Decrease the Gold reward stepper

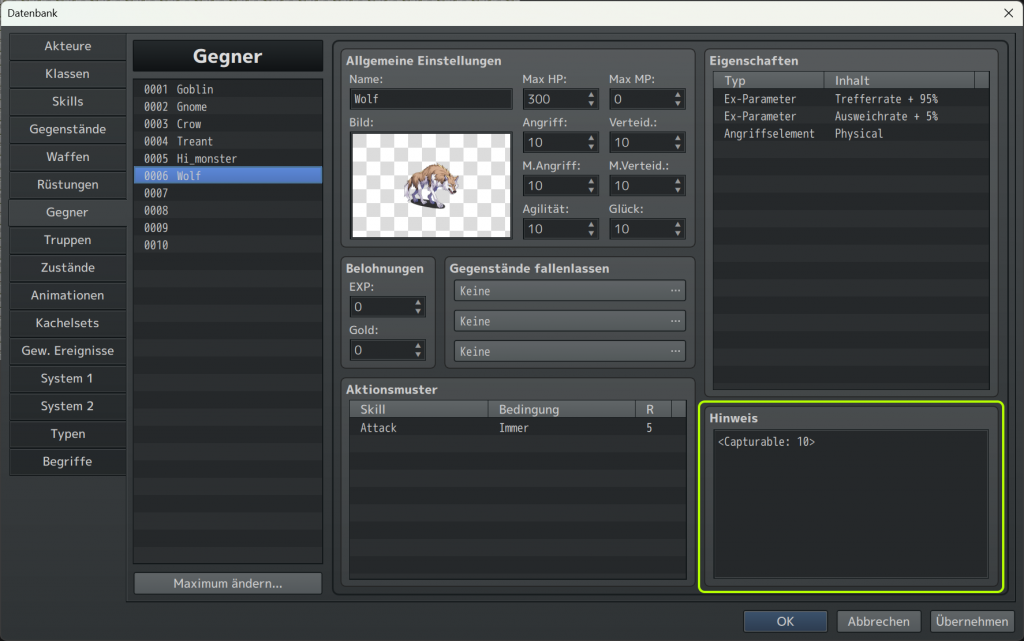(417, 355)
